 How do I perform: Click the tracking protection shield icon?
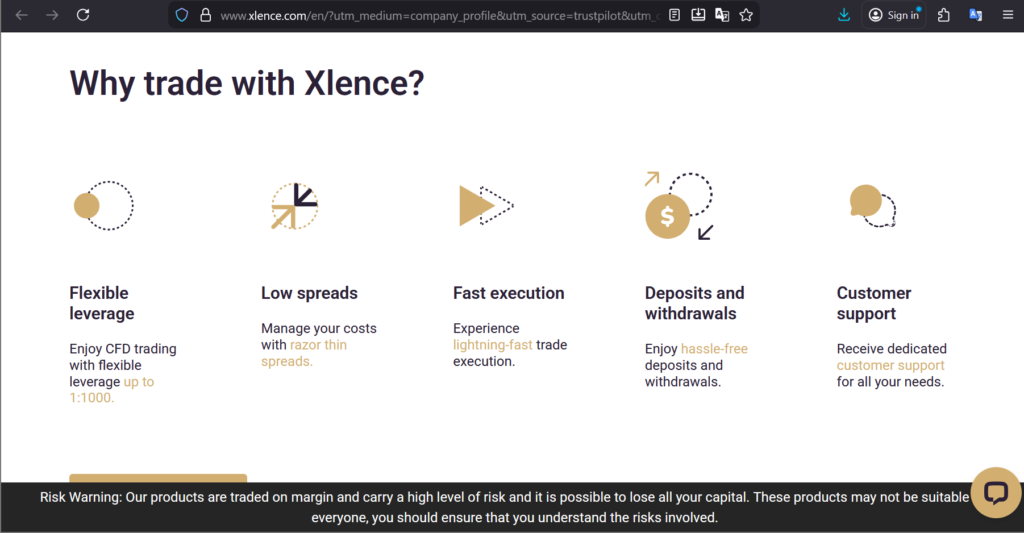pyautogui.click(x=181, y=15)
